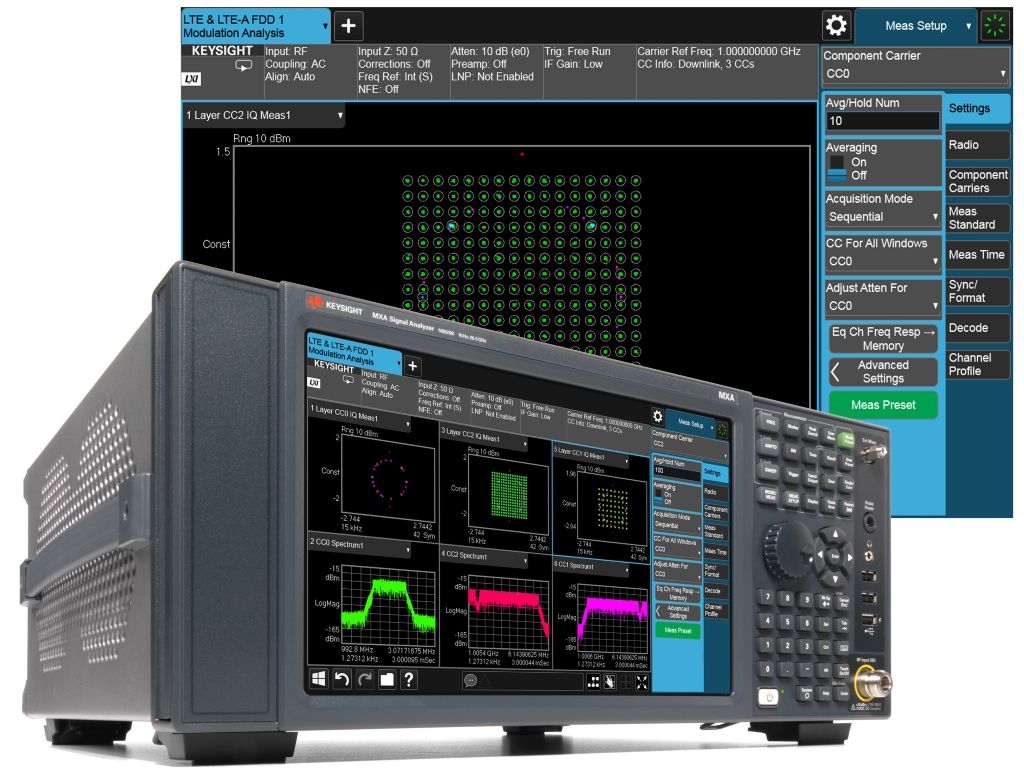This screenshot has width=1024, height=768.
Task: Click the number 0 key on the front panel
Action: click(767, 669)
